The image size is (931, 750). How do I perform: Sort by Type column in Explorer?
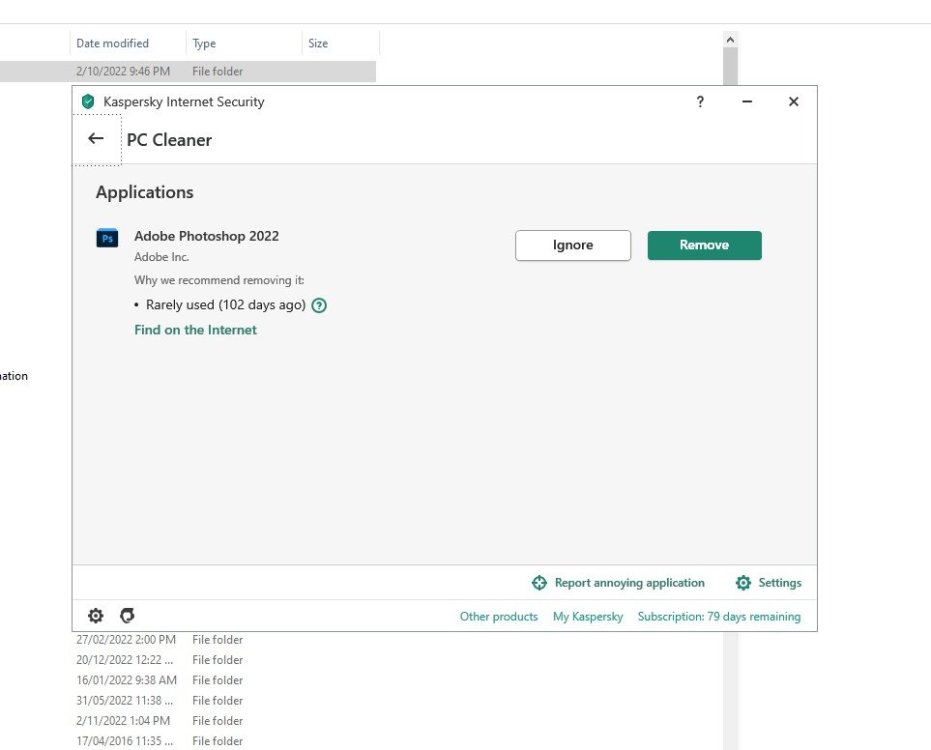pos(243,43)
